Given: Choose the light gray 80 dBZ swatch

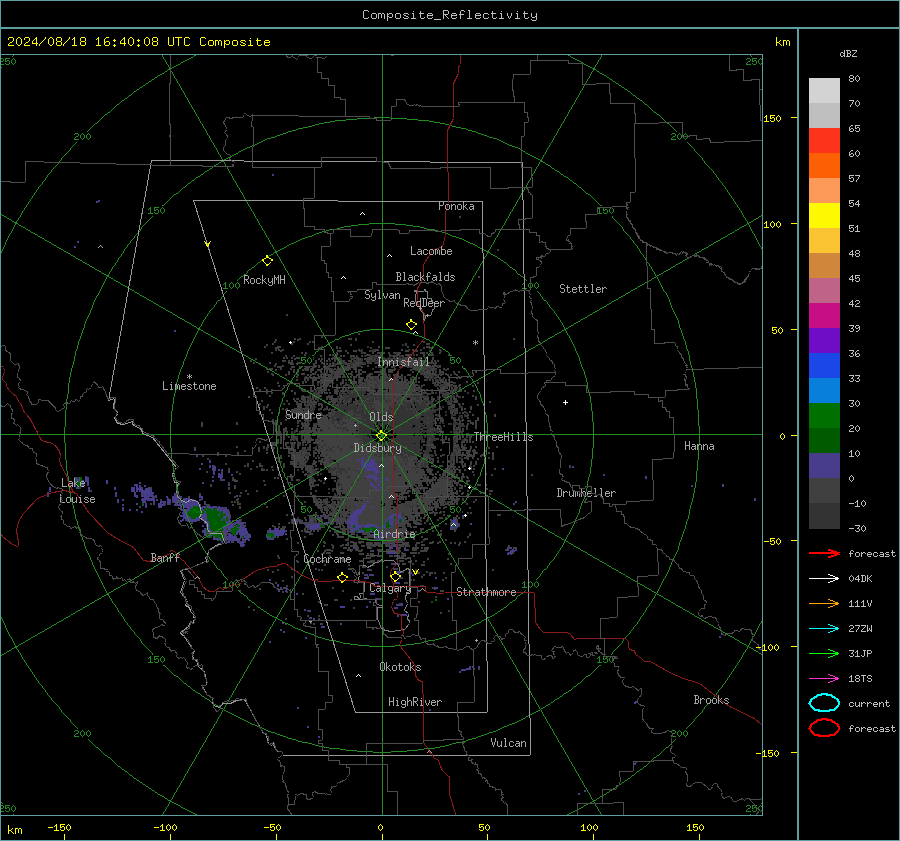Looking at the screenshot, I should 824,90.
